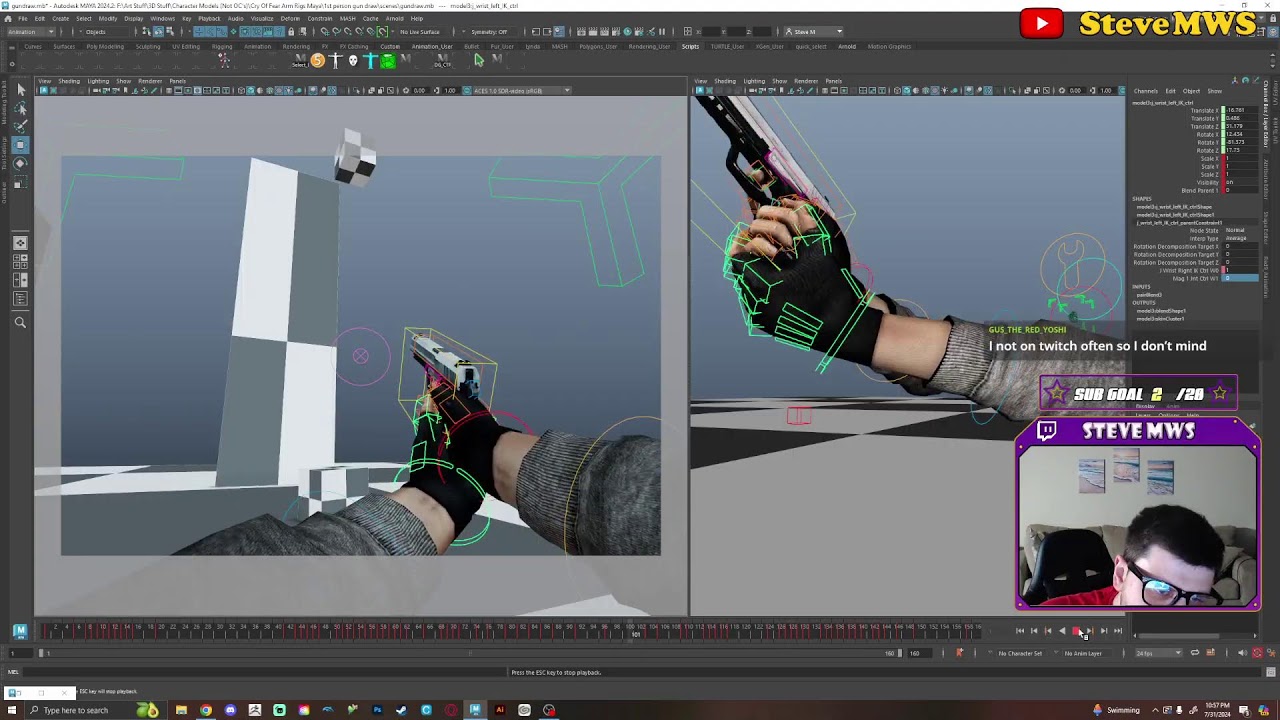Click the orange 5 shelf icon
Screen dimensions: 1280x720
point(318,61)
